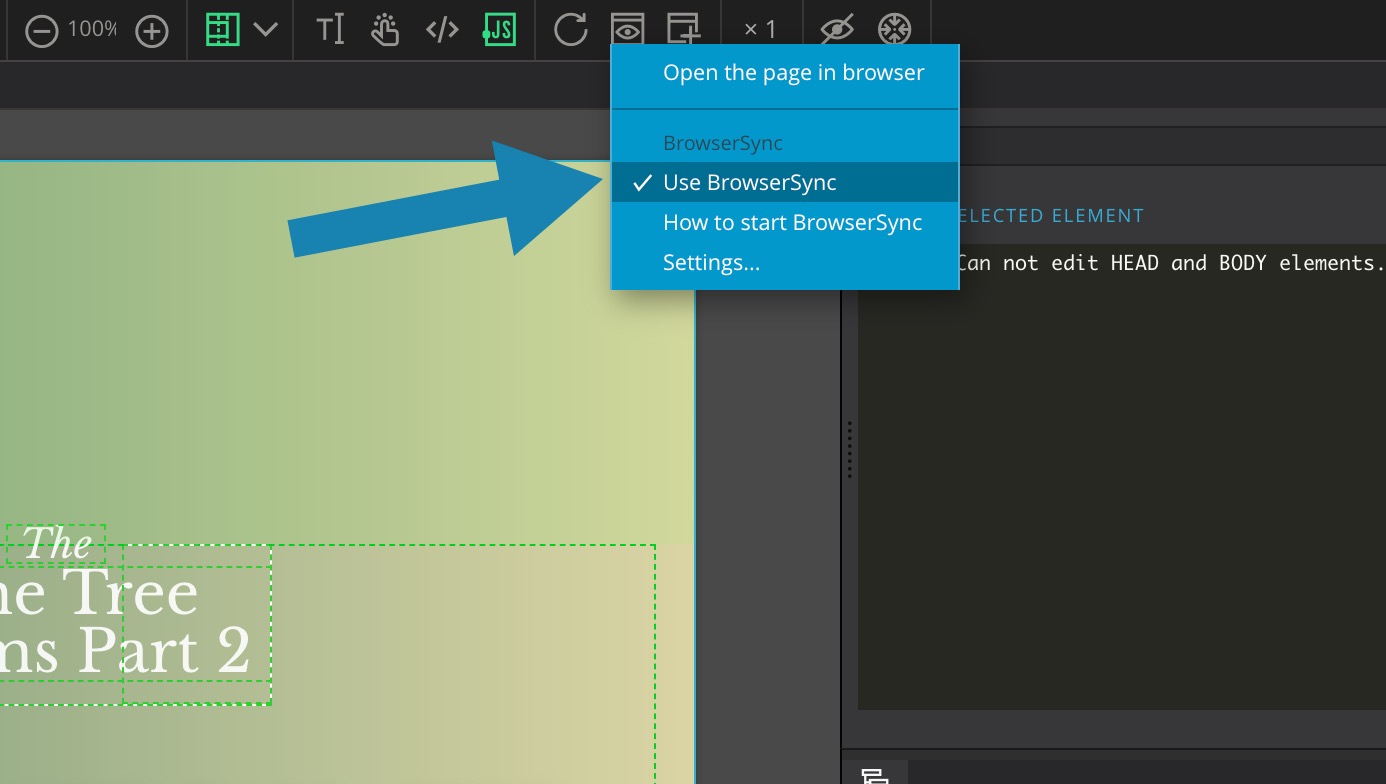Activate the inline text editing tool
1386x784 pixels.
tap(330, 30)
